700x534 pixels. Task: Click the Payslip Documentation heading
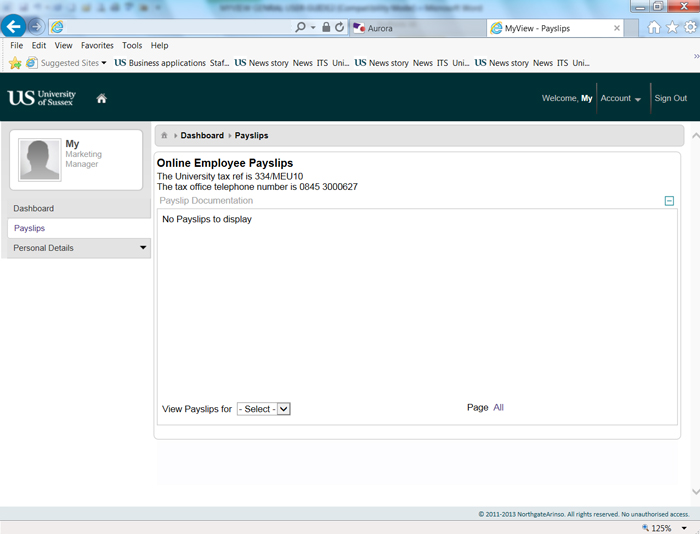click(206, 201)
